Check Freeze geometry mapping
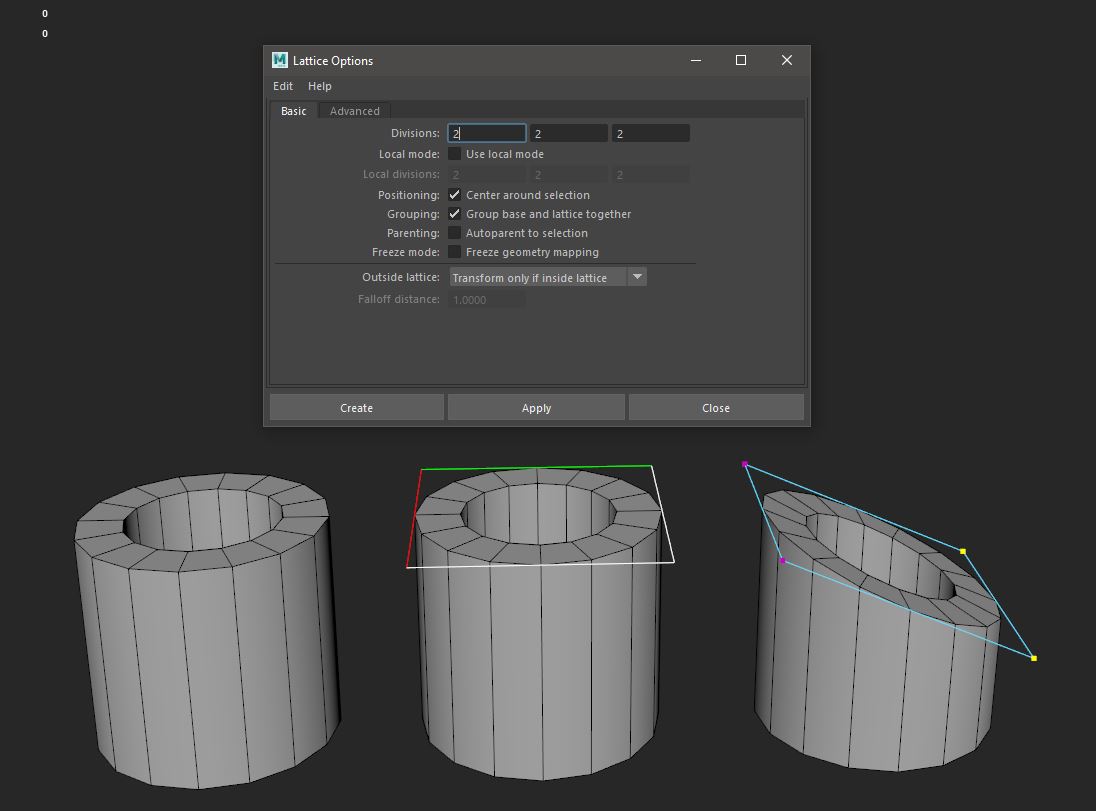1096x811 pixels. point(455,251)
